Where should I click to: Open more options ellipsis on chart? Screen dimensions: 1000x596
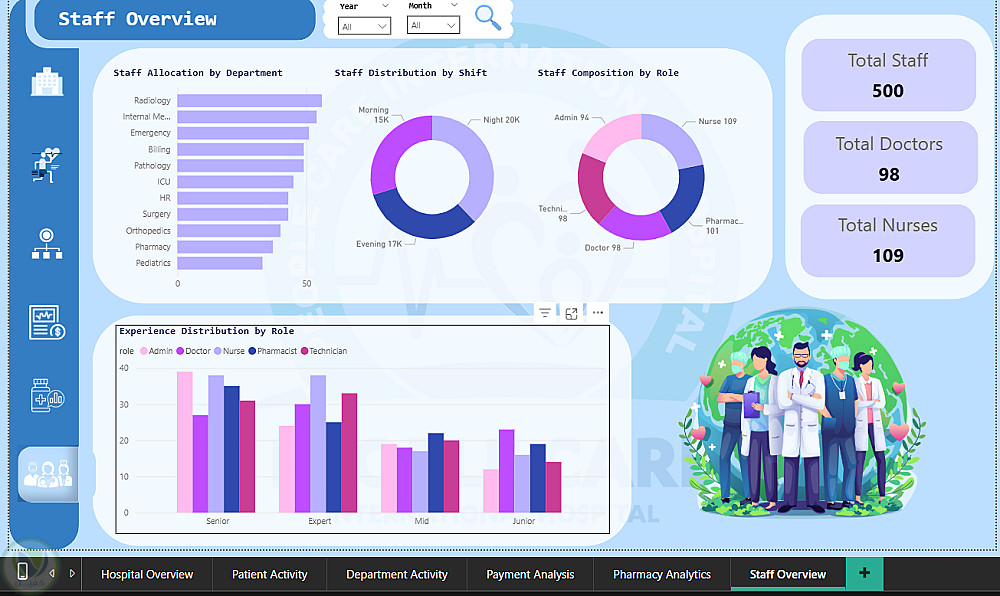pyautogui.click(x=598, y=312)
